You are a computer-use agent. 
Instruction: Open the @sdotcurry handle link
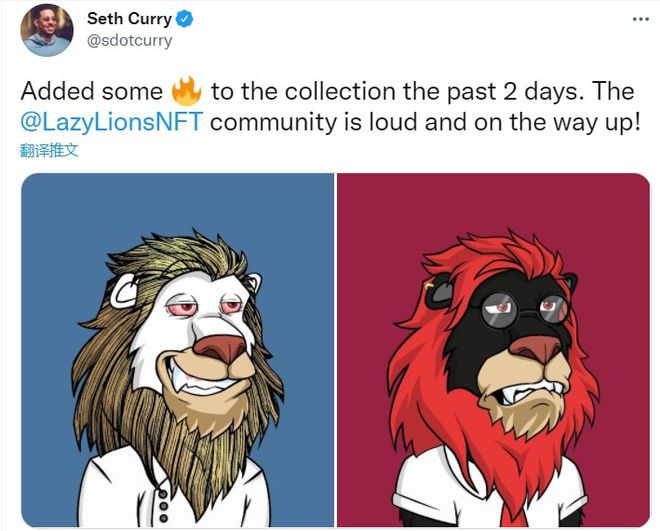129,41
